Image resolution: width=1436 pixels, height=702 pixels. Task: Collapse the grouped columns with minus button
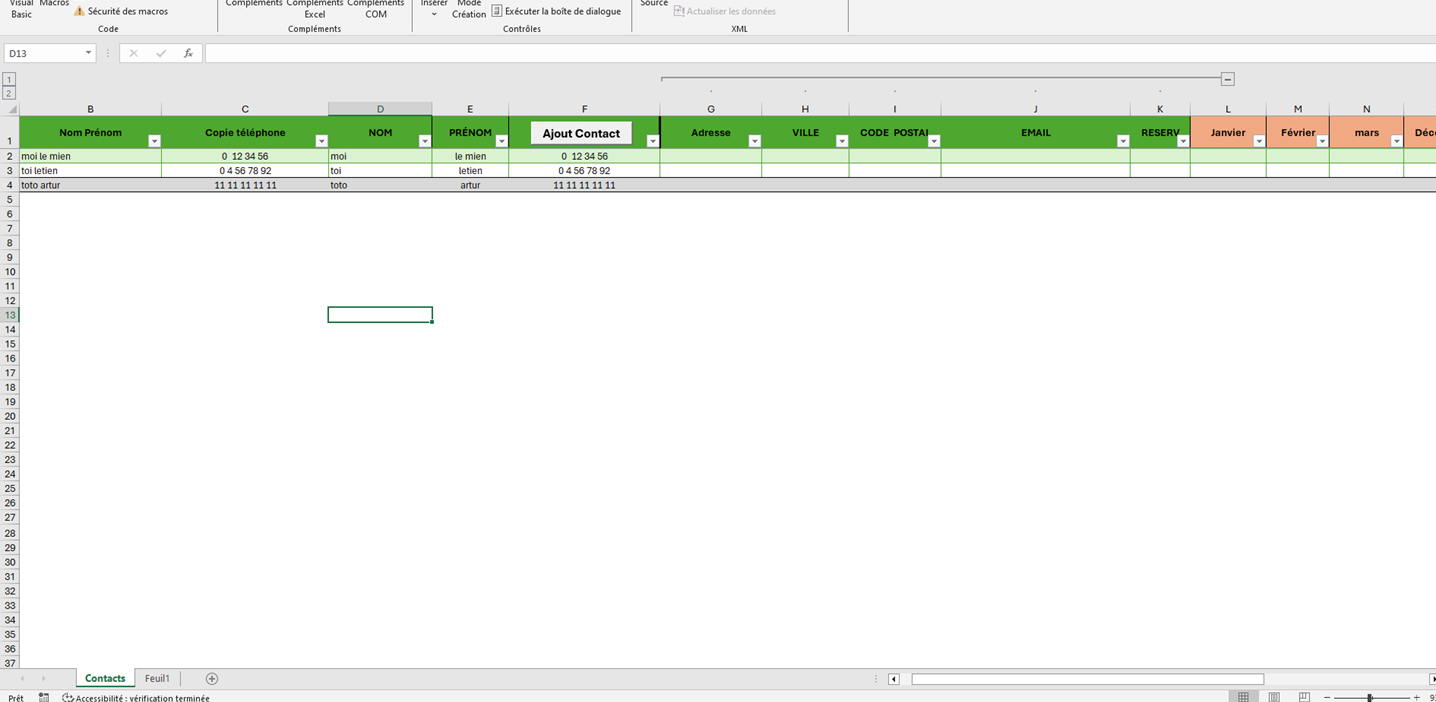click(1227, 79)
